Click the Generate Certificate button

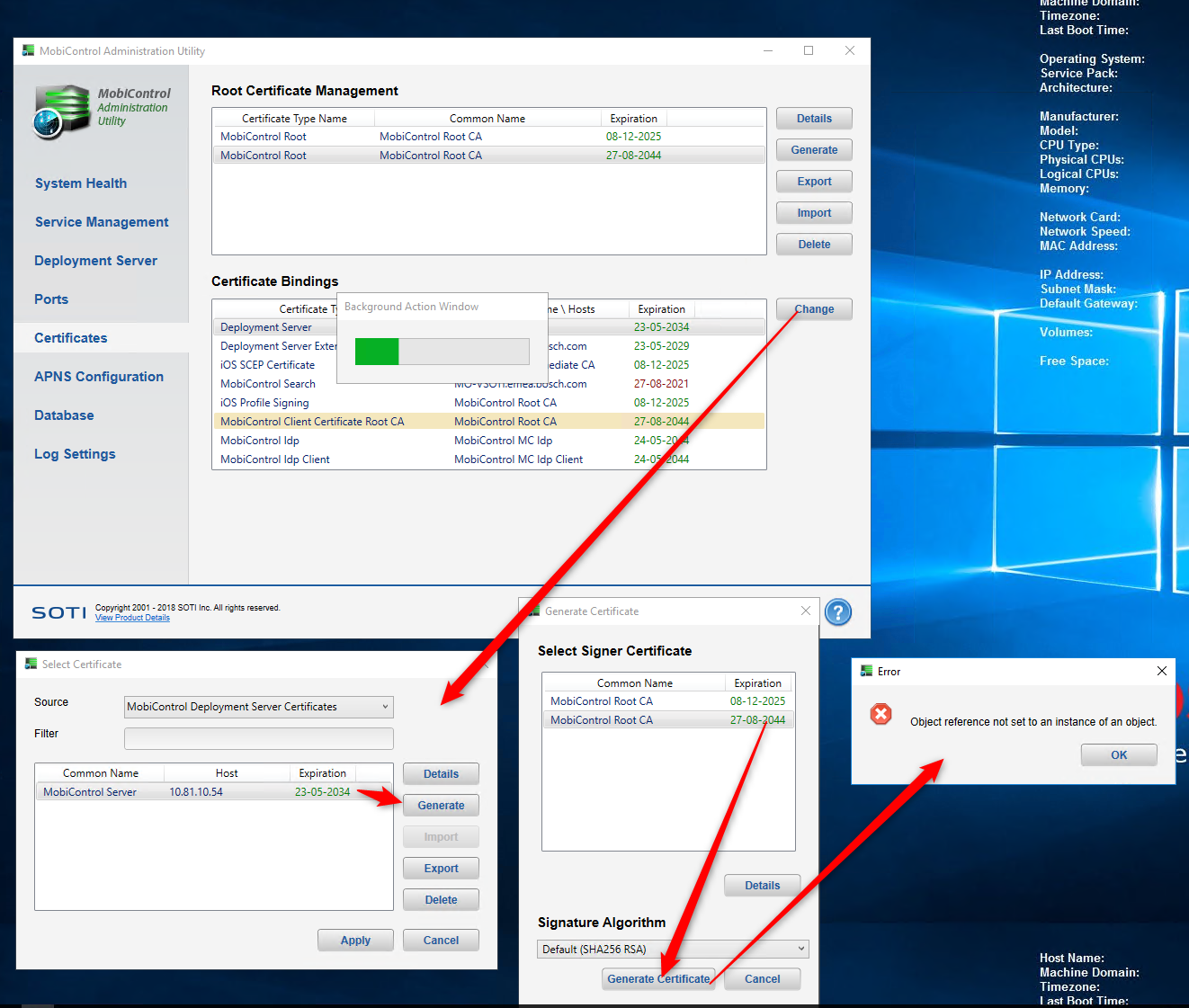click(658, 979)
